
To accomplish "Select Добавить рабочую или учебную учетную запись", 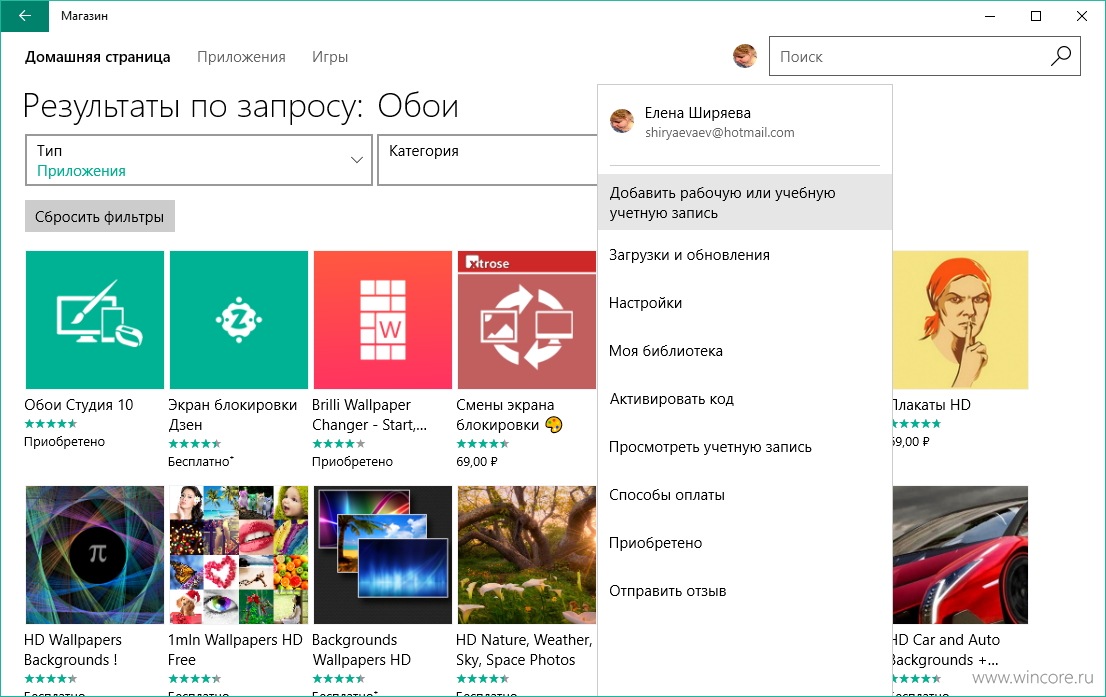I will [x=745, y=202].
